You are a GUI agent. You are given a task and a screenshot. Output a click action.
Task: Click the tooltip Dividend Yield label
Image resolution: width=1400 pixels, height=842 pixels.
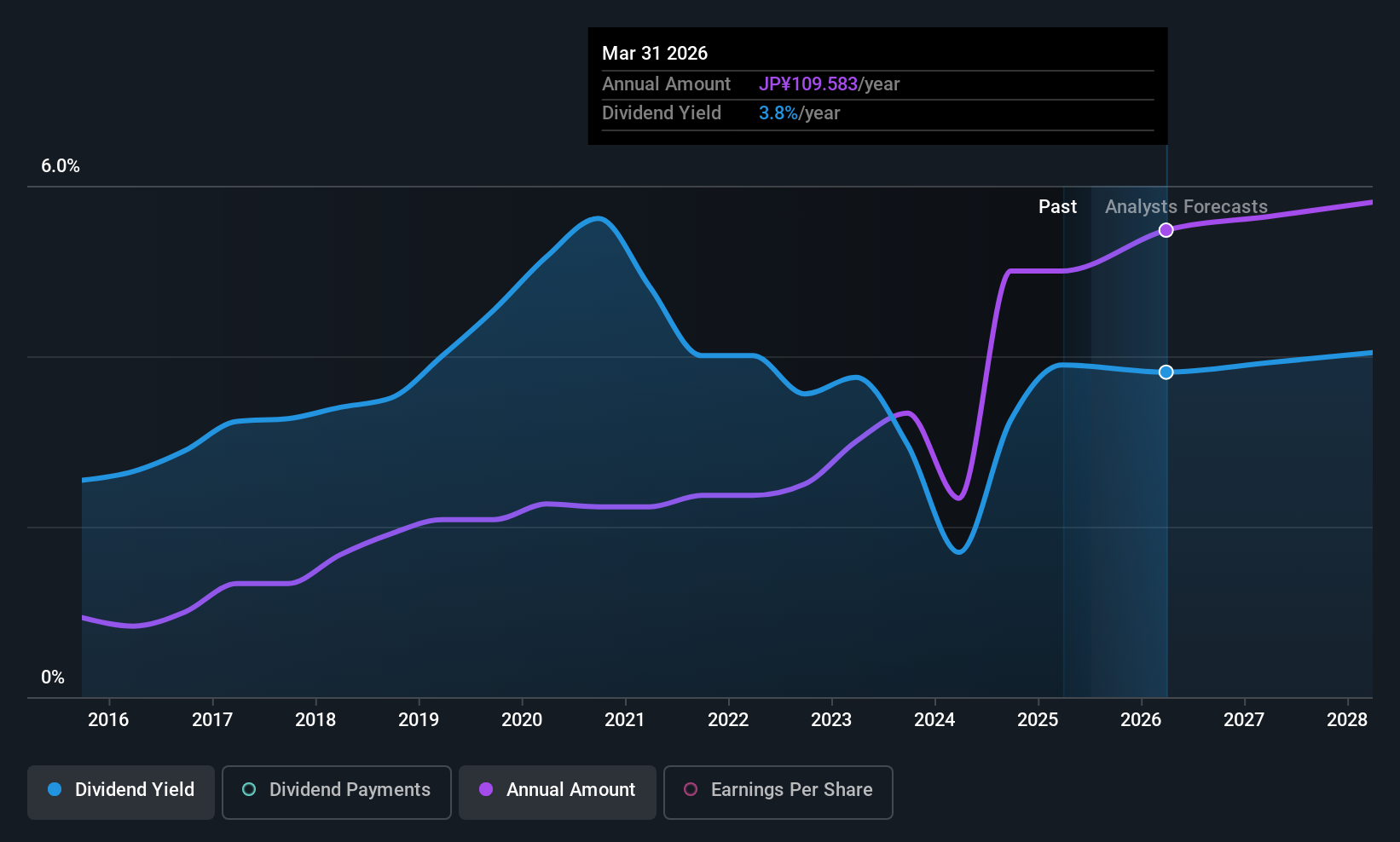pyautogui.click(x=662, y=113)
